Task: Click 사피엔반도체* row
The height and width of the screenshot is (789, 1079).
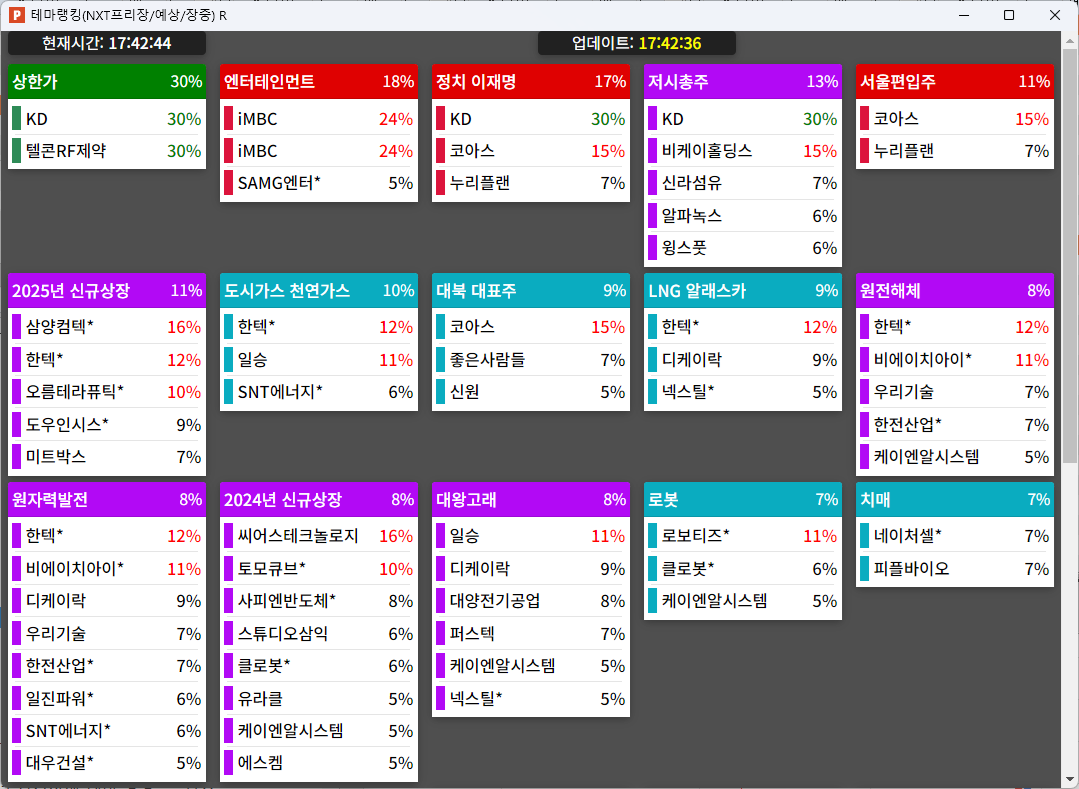Action: click(319, 601)
